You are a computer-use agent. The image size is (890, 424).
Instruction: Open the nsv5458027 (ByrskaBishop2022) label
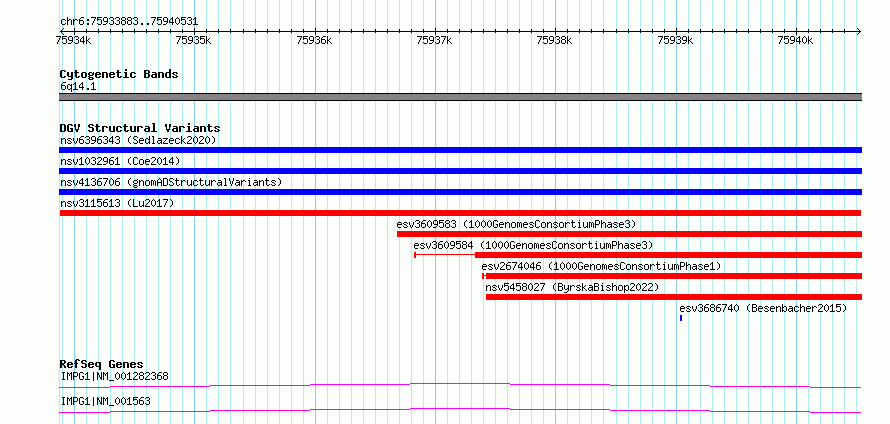point(573,287)
